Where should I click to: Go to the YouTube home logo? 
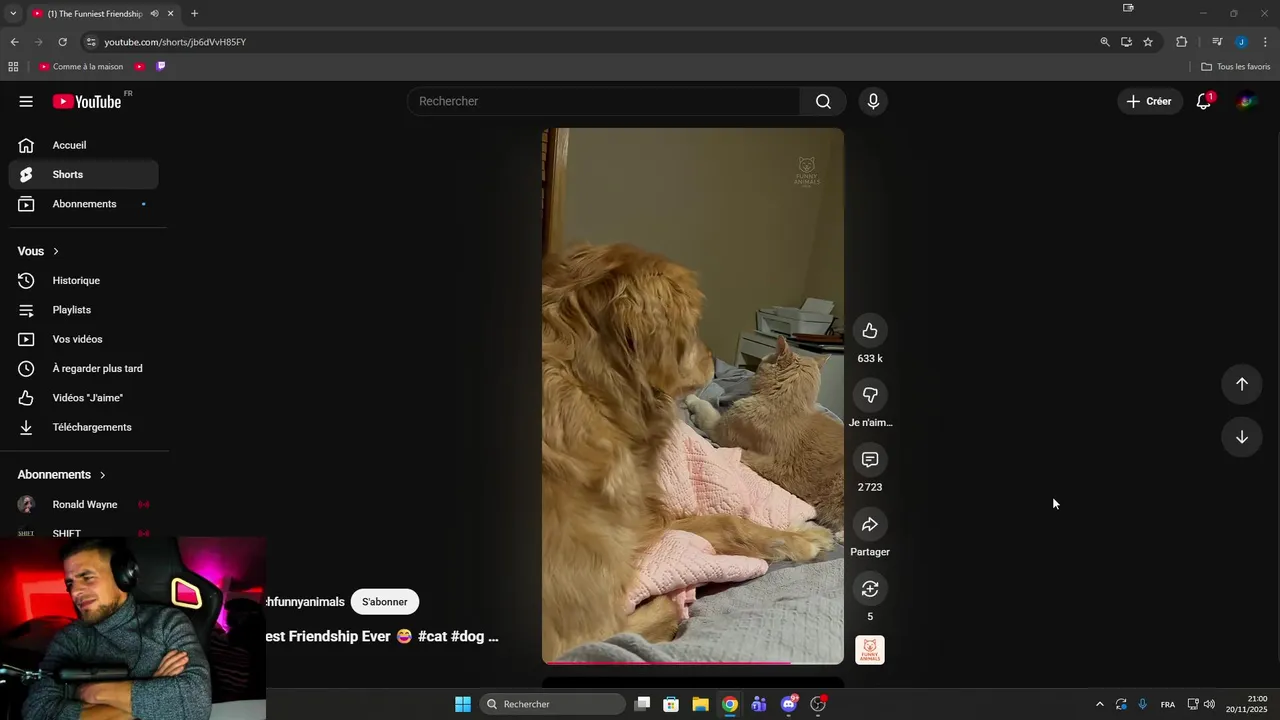click(87, 101)
